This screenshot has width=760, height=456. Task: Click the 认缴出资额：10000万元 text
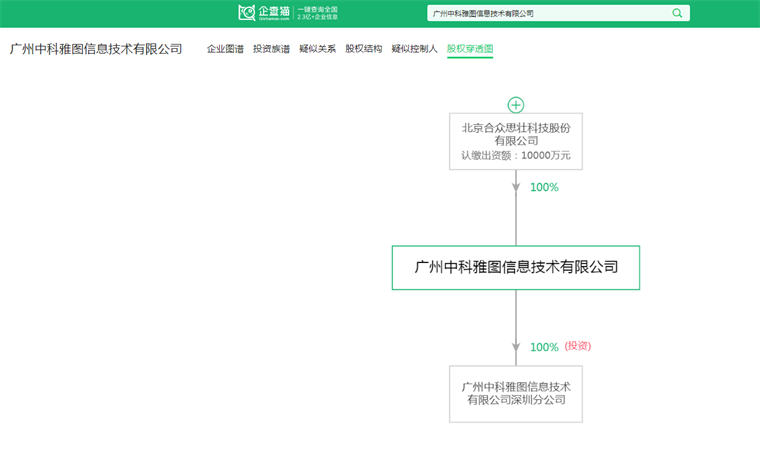pyautogui.click(x=516, y=156)
